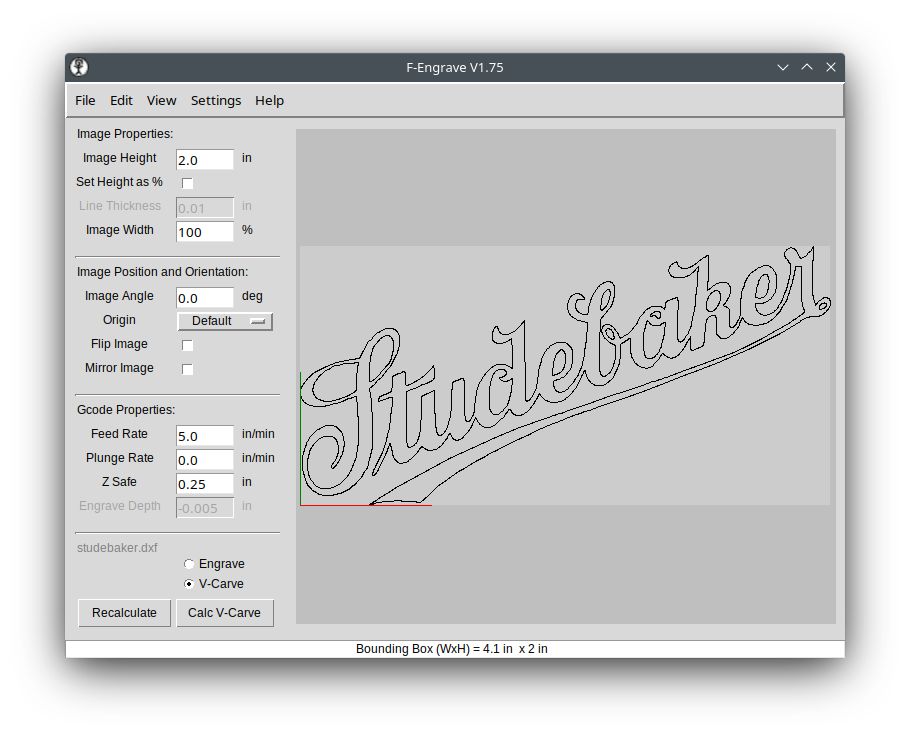Click the Image Properties heading
The width and height of the screenshot is (910, 735).
[x=125, y=134]
